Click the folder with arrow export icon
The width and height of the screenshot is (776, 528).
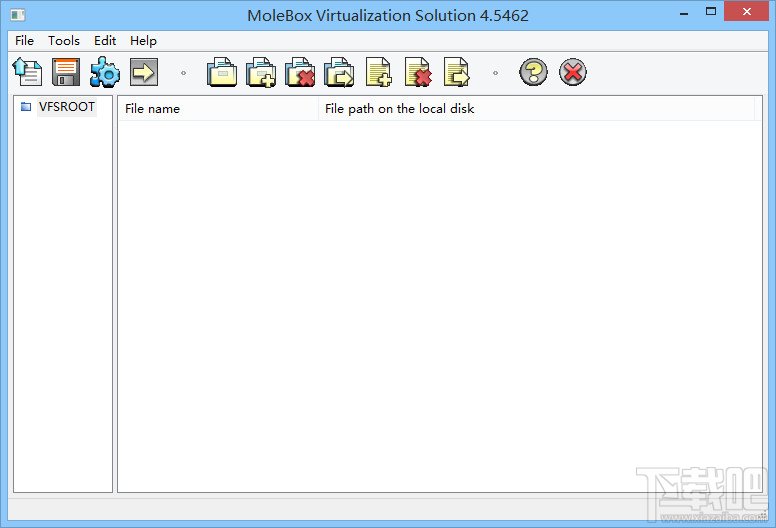tap(339, 72)
